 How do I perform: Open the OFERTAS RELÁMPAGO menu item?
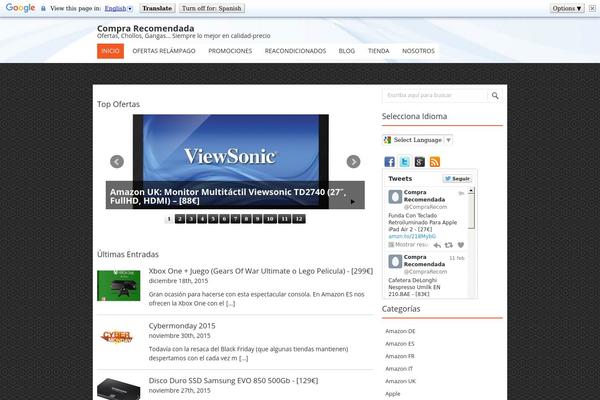click(164, 51)
